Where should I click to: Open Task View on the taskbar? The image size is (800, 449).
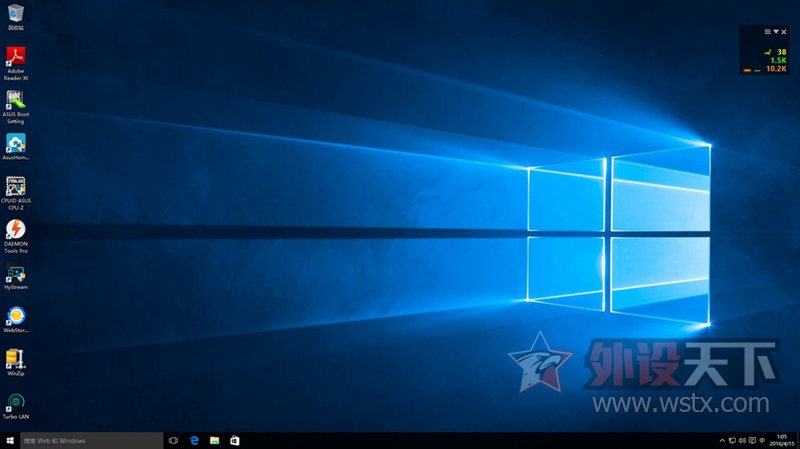(x=173, y=440)
